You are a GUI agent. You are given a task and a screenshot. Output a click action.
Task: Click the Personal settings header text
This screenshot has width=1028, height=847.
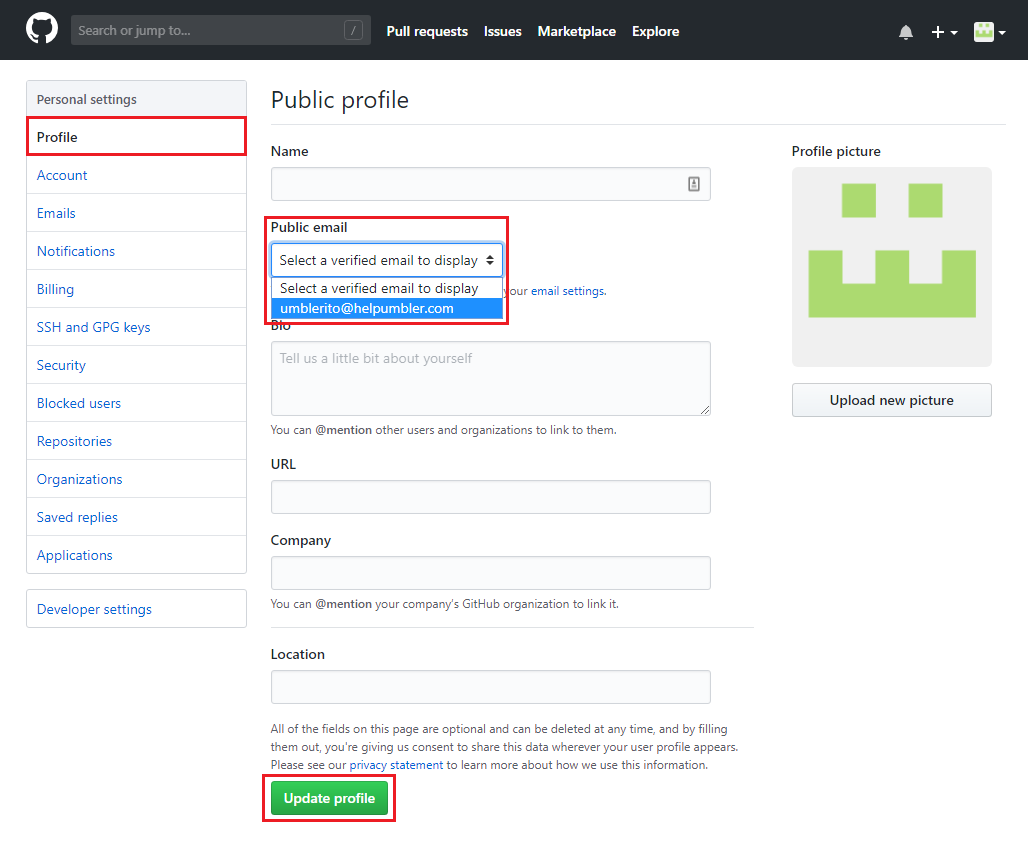[x=87, y=100]
